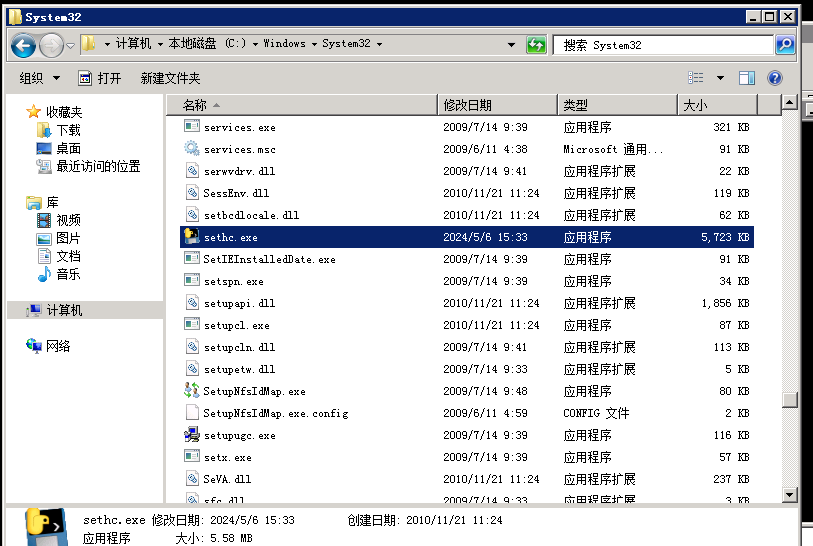This screenshot has width=813, height=546.
Task: Click 新建文件夹 to create a folder
Action: pyautogui.click(x=170, y=78)
